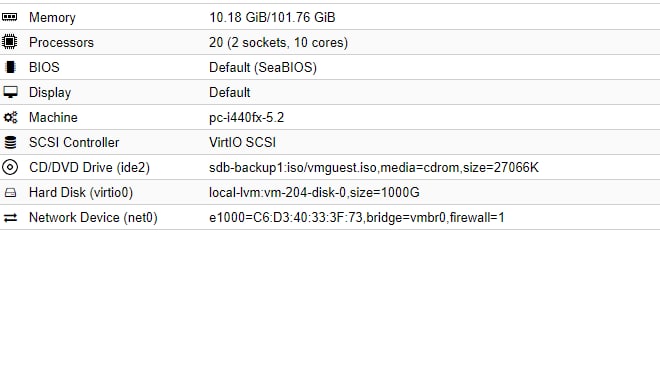Select the Hard Disk (virtio0) label
The width and height of the screenshot is (660, 389).
coord(81,192)
